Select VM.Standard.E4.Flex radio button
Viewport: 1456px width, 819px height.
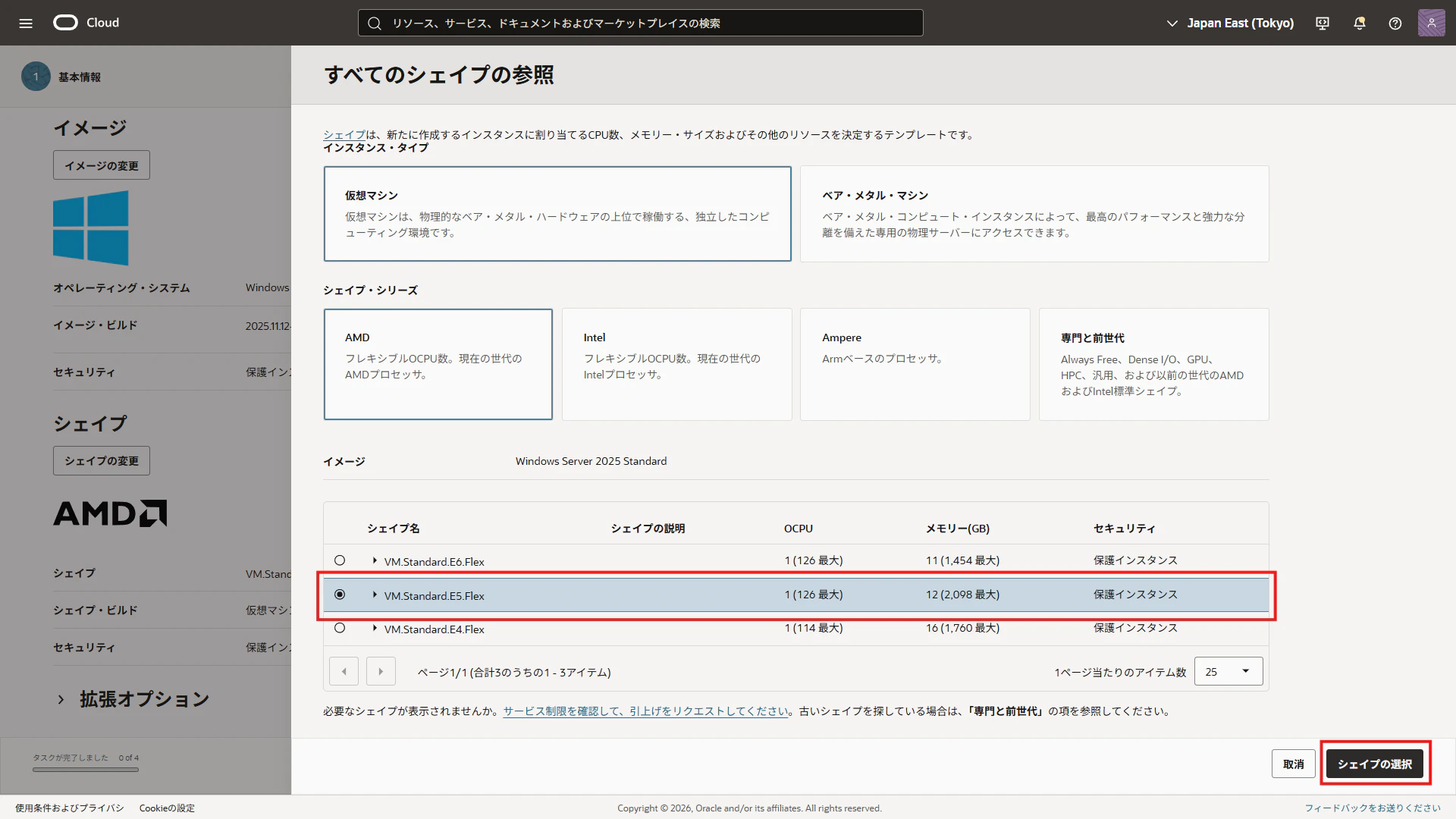click(x=340, y=628)
